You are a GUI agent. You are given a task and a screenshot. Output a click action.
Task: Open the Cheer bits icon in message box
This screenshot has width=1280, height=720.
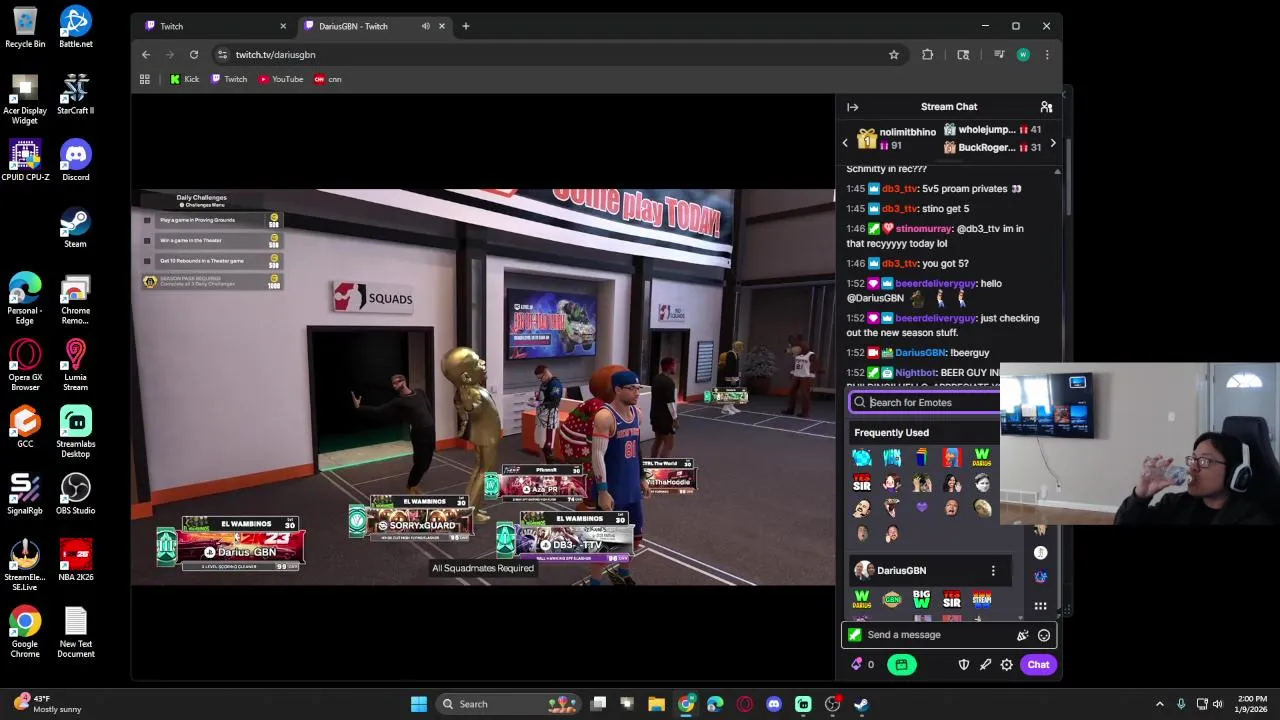coord(1022,635)
